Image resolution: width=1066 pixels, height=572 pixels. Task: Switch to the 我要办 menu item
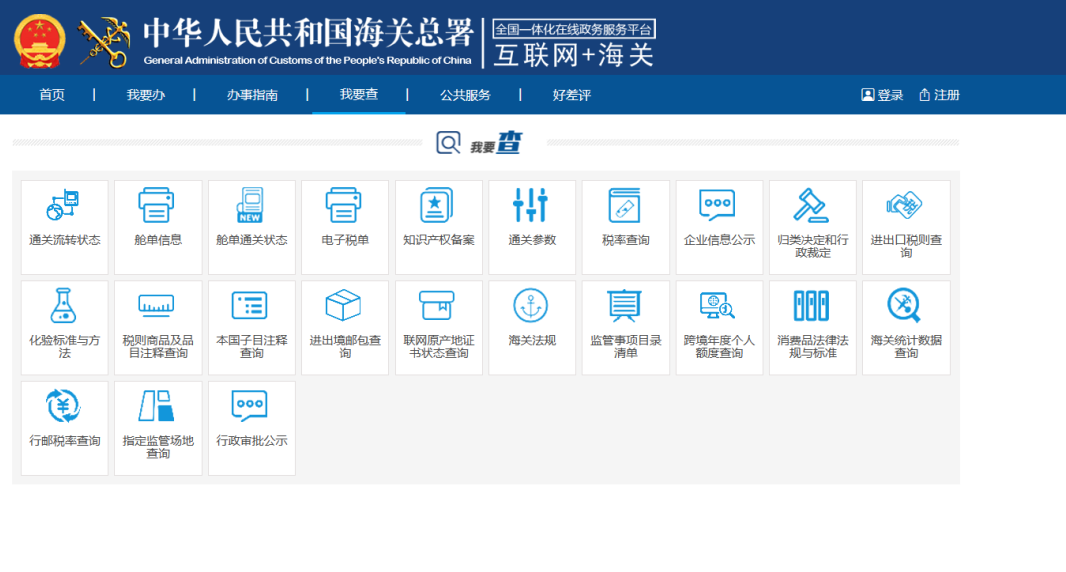click(x=145, y=95)
